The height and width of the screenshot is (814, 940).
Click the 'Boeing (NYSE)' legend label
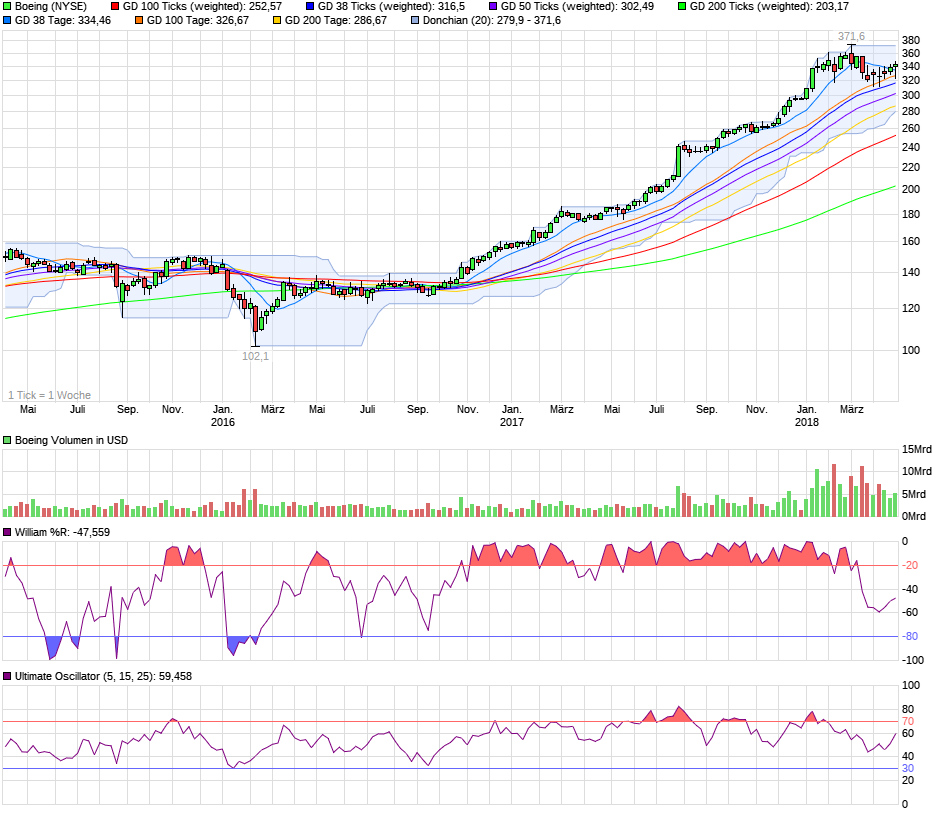pyautogui.click(x=51, y=7)
